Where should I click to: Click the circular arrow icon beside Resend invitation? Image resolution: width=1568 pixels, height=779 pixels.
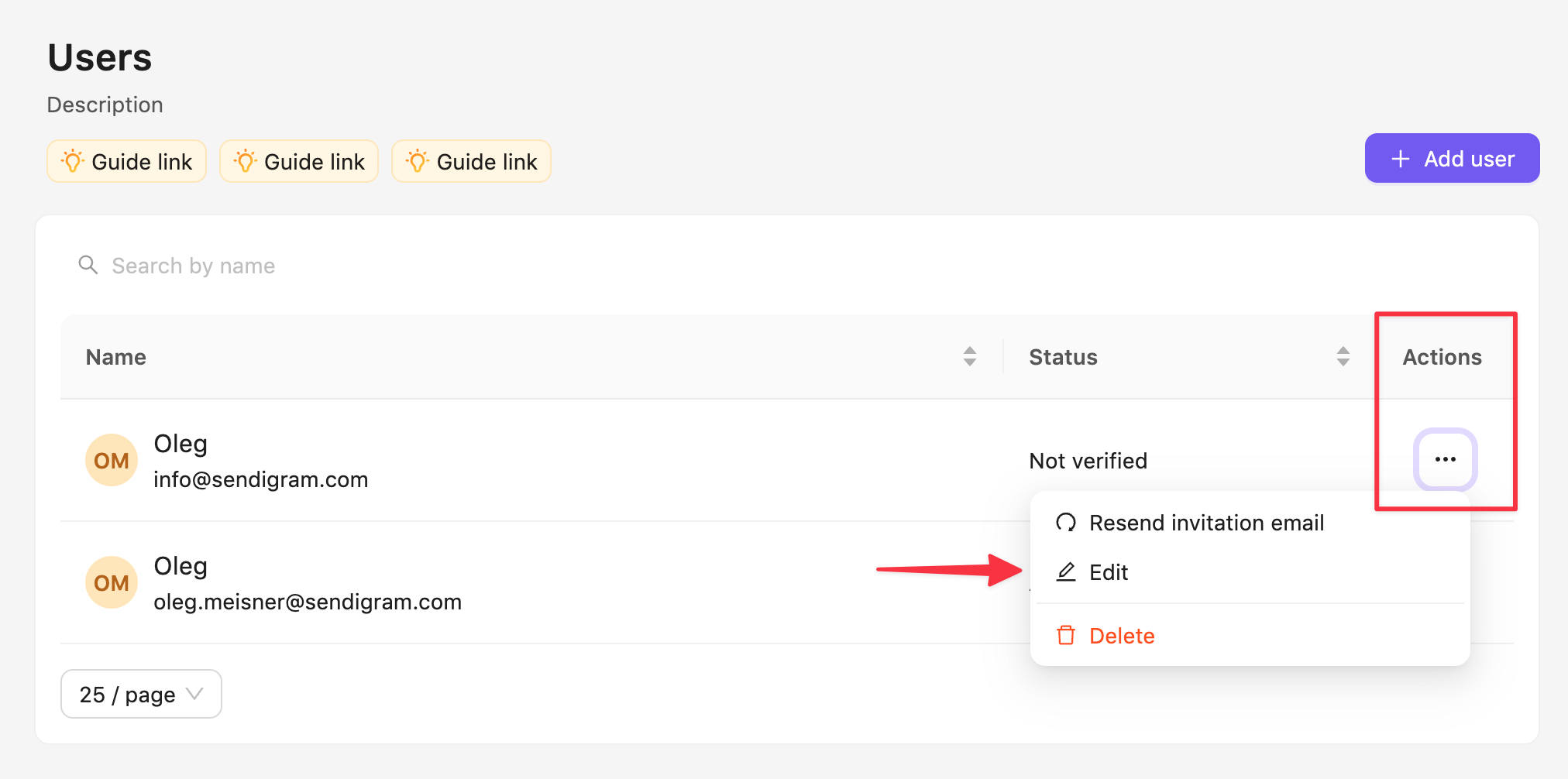(1066, 523)
